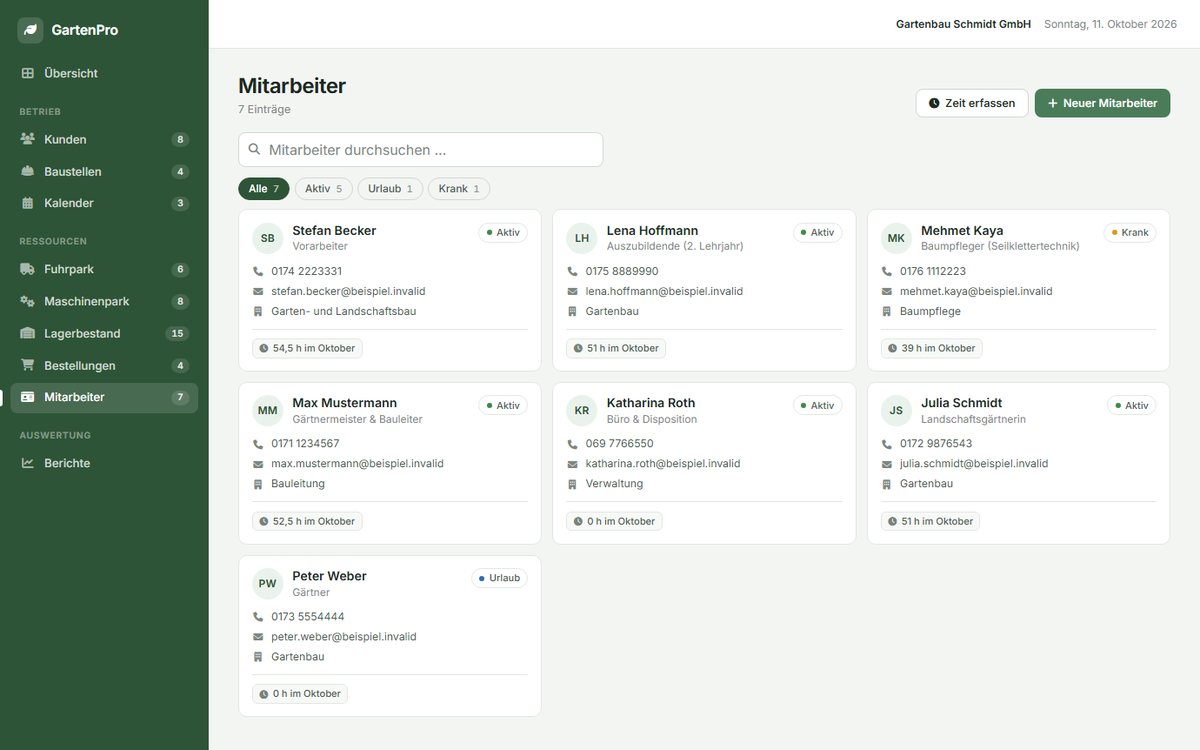Click the Berichte chart icon
Image resolution: width=1200 pixels, height=750 pixels.
click(x=28, y=463)
